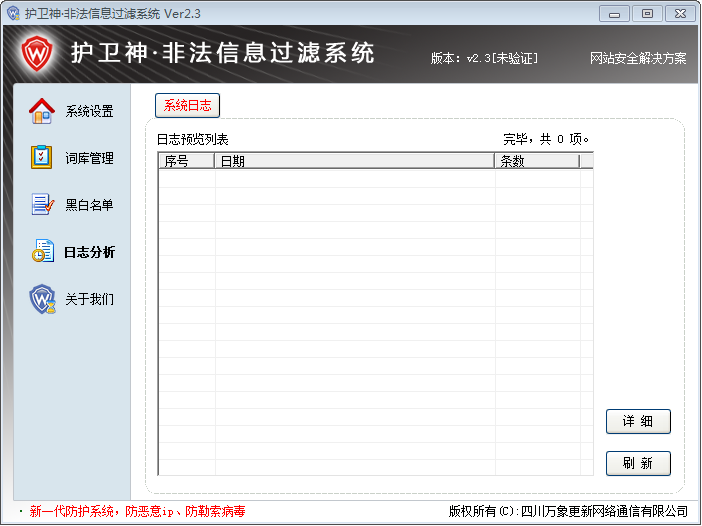This screenshot has height=526, width=702.
Task: Open 关于我们 from the sidebar
Action: pos(89,299)
